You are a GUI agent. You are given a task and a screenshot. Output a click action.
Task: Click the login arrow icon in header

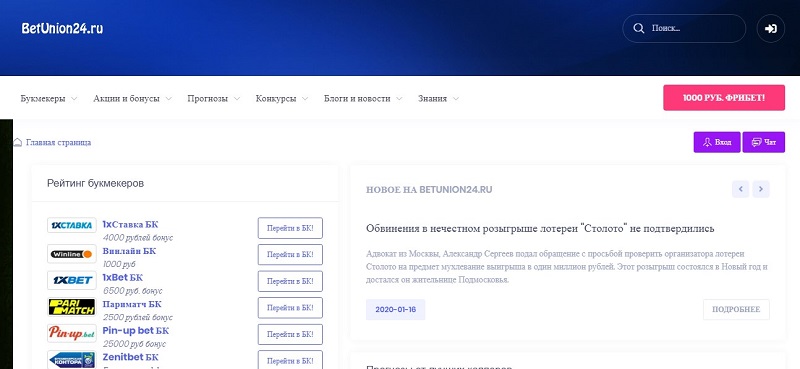(x=770, y=29)
